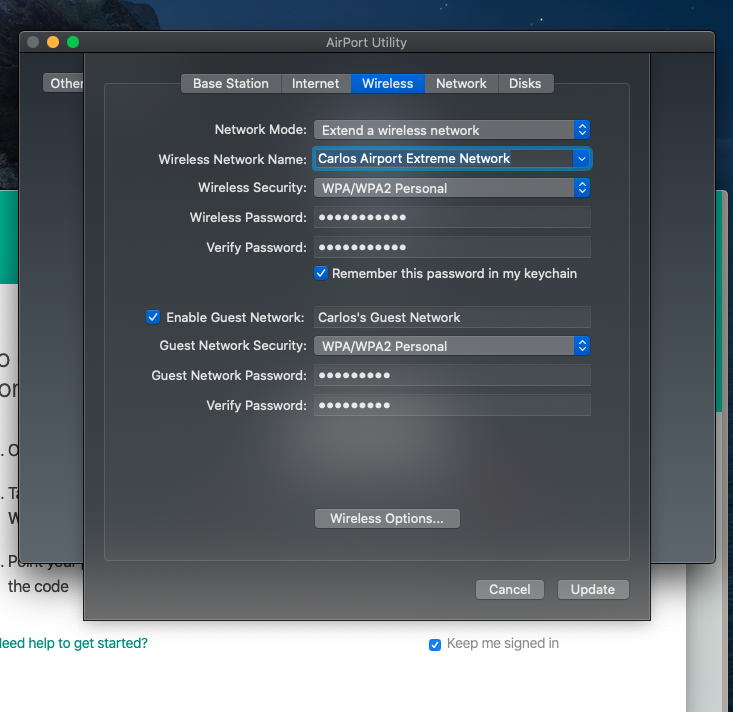733x712 pixels.
Task: Toggle Keep me signed in checkbox
Action: click(435, 645)
